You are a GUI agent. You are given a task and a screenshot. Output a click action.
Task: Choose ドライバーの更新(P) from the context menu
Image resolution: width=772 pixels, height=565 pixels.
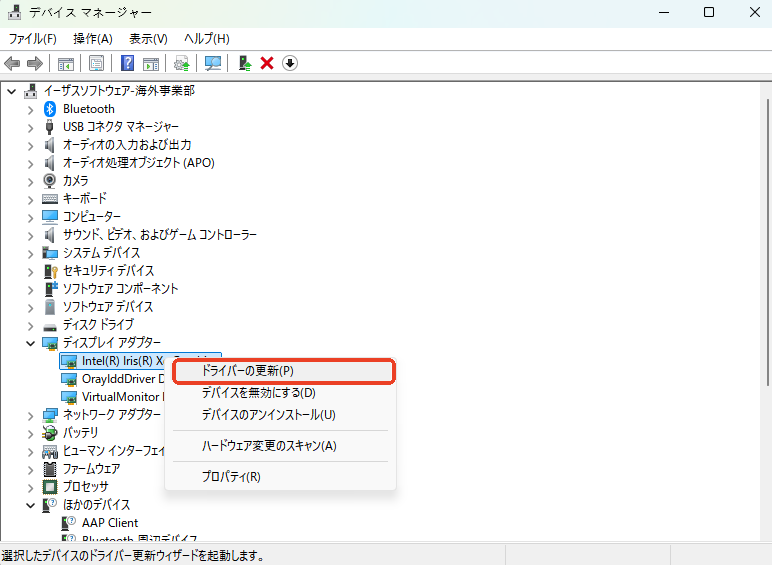(x=247, y=371)
